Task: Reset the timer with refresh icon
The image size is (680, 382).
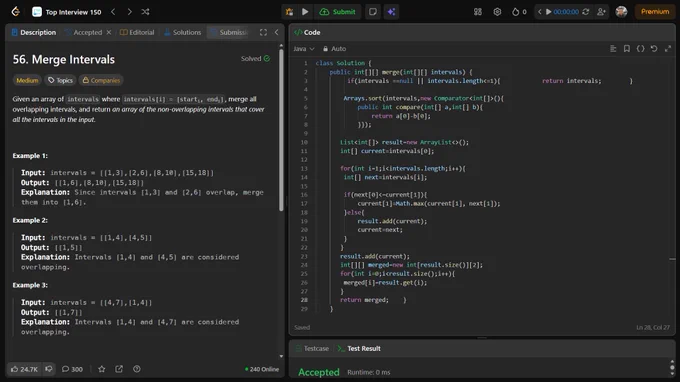Action: pos(585,12)
